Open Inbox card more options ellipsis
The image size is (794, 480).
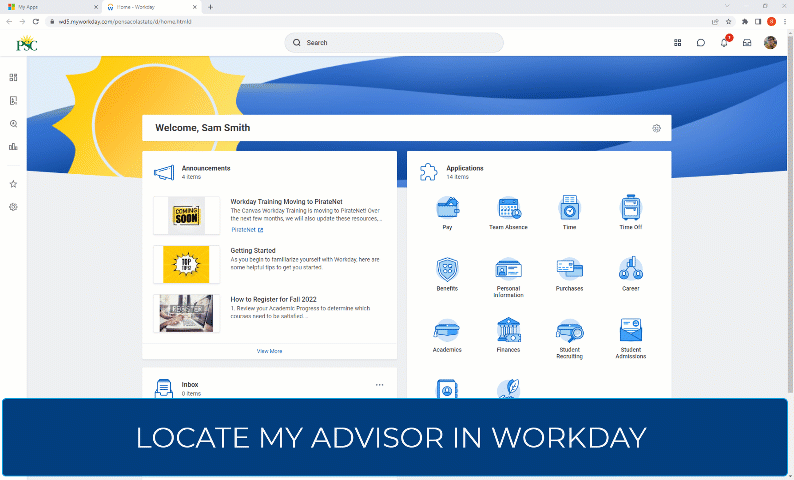tap(379, 385)
